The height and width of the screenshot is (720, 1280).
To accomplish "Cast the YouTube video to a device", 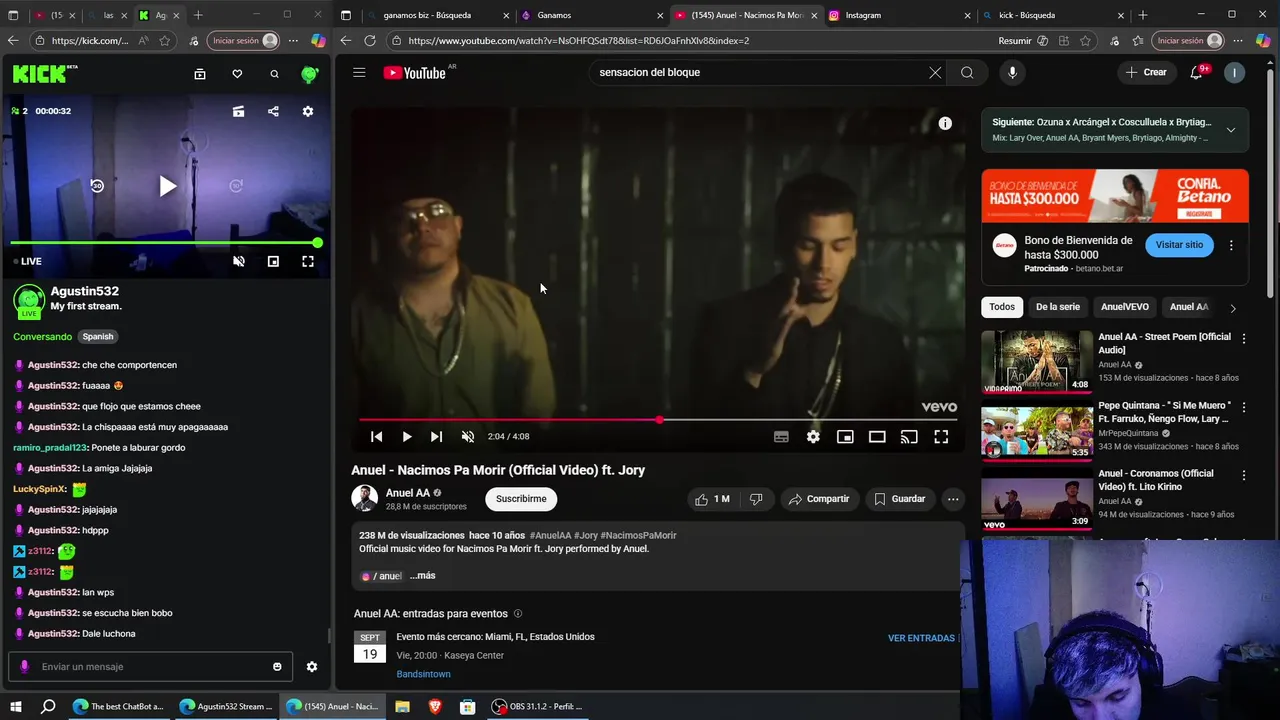I will (909, 437).
